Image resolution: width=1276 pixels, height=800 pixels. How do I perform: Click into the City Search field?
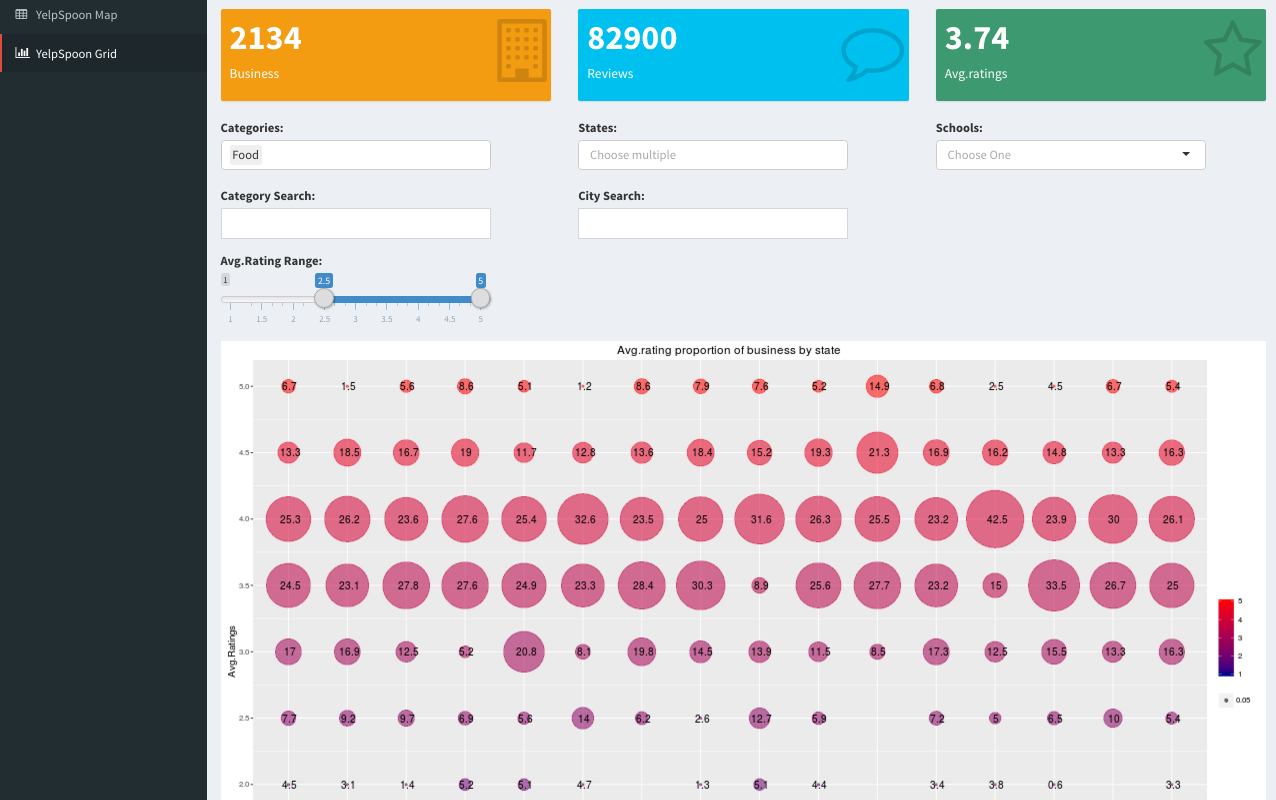712,223
